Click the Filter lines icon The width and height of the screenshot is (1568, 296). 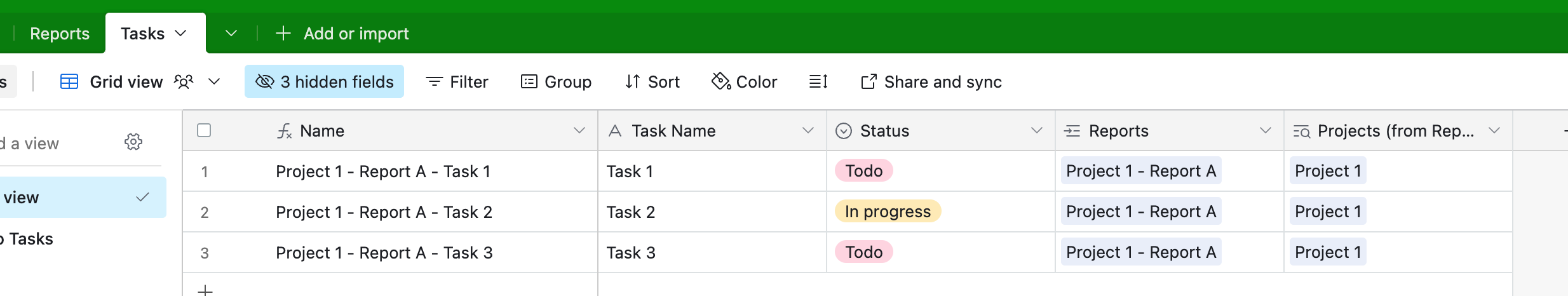point(435,82)
